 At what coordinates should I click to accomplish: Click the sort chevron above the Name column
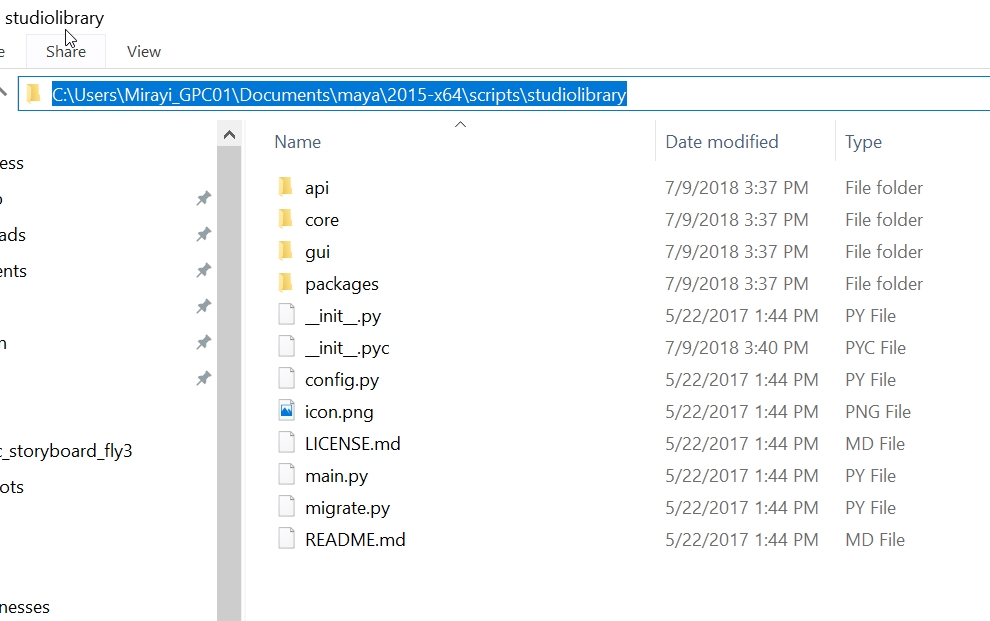pyautogui.click(x=460, y=124)
